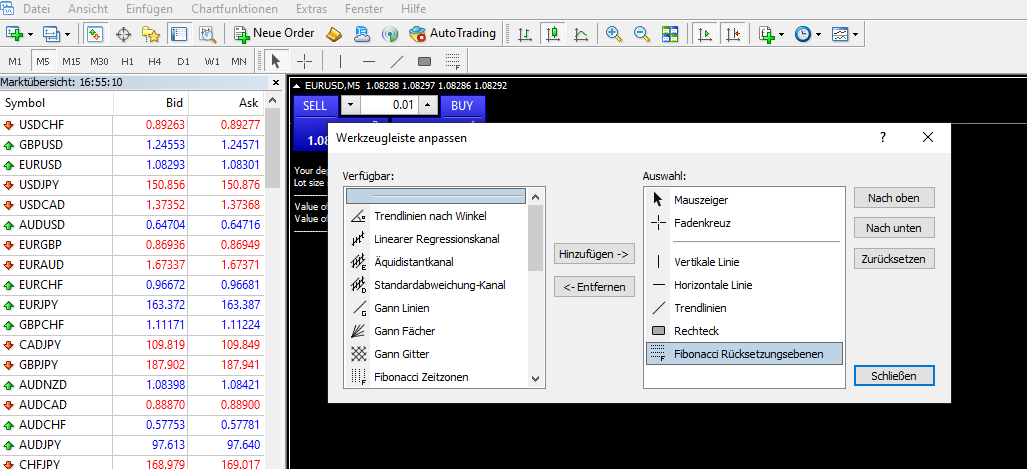The height and width of the screenshot is (469, 1027).
Task: Launch MetaEditor via the book icon
Action: pyautogui.click(x=334, y=33)
